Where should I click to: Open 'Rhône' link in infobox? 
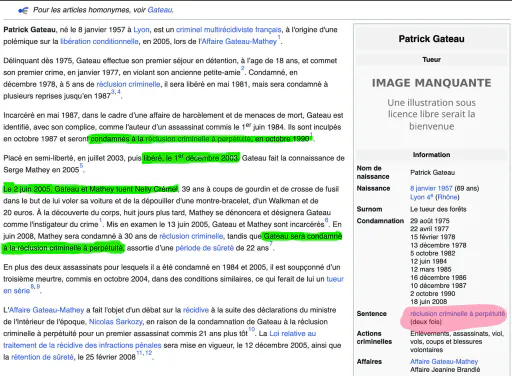coord(447,197)
